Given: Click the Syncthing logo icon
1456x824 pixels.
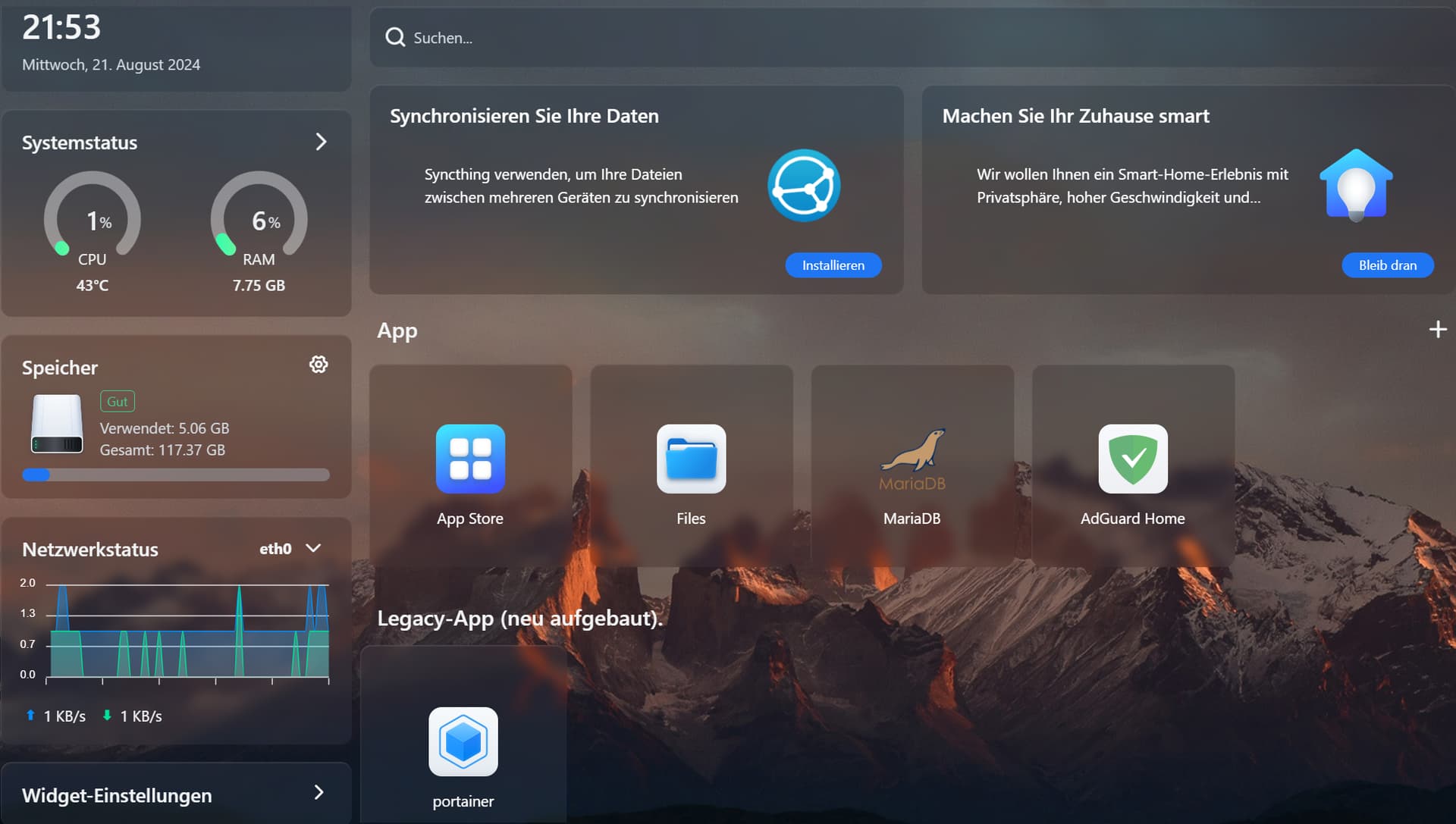Looking at the screenshot, I should [x=804, y=186].
